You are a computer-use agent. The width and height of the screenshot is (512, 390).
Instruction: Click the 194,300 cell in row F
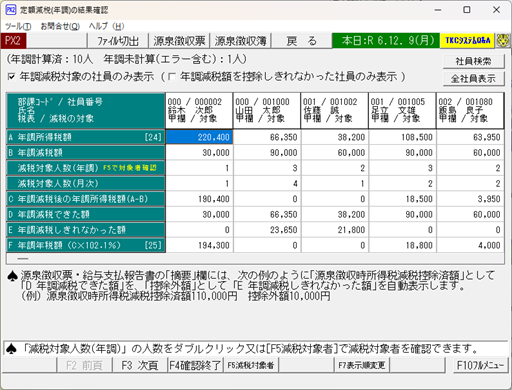point(199,245)
